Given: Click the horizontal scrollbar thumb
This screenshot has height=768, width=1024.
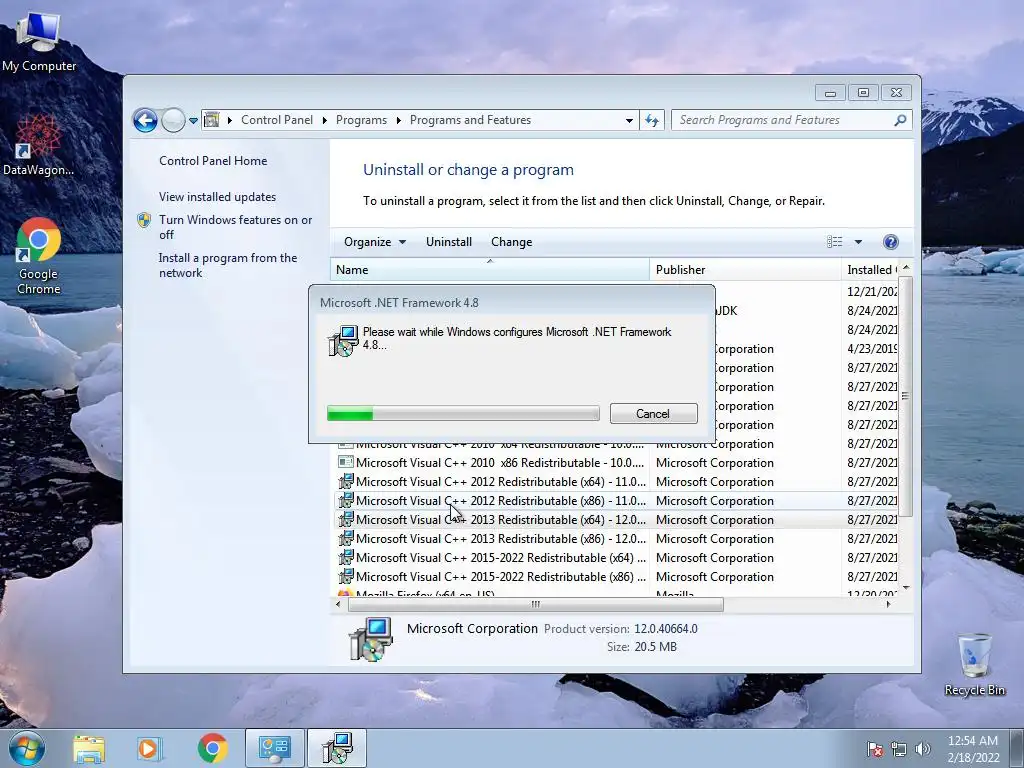Looking at the screenshot, I should (536, 604).
